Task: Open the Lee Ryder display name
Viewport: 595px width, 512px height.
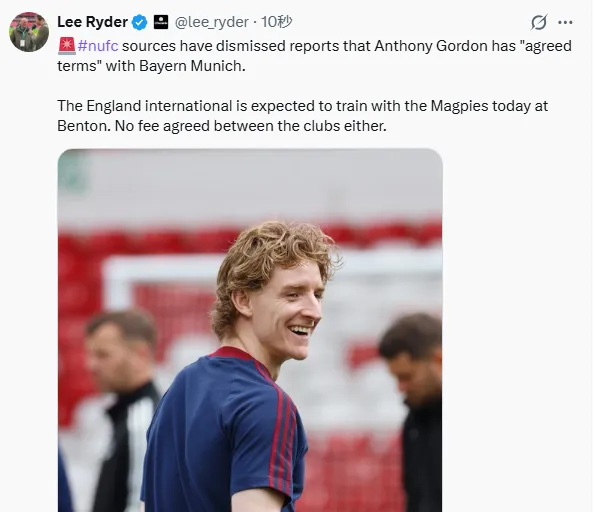Action: (92, 22)
